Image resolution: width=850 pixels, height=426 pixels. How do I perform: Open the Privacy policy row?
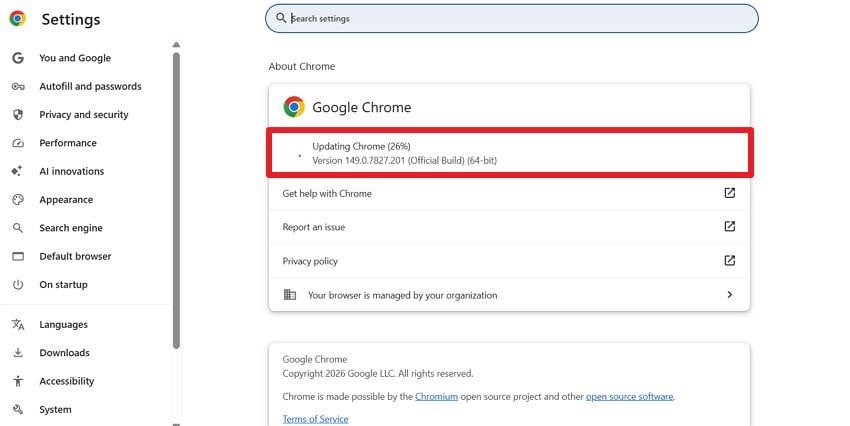[509, 261]
